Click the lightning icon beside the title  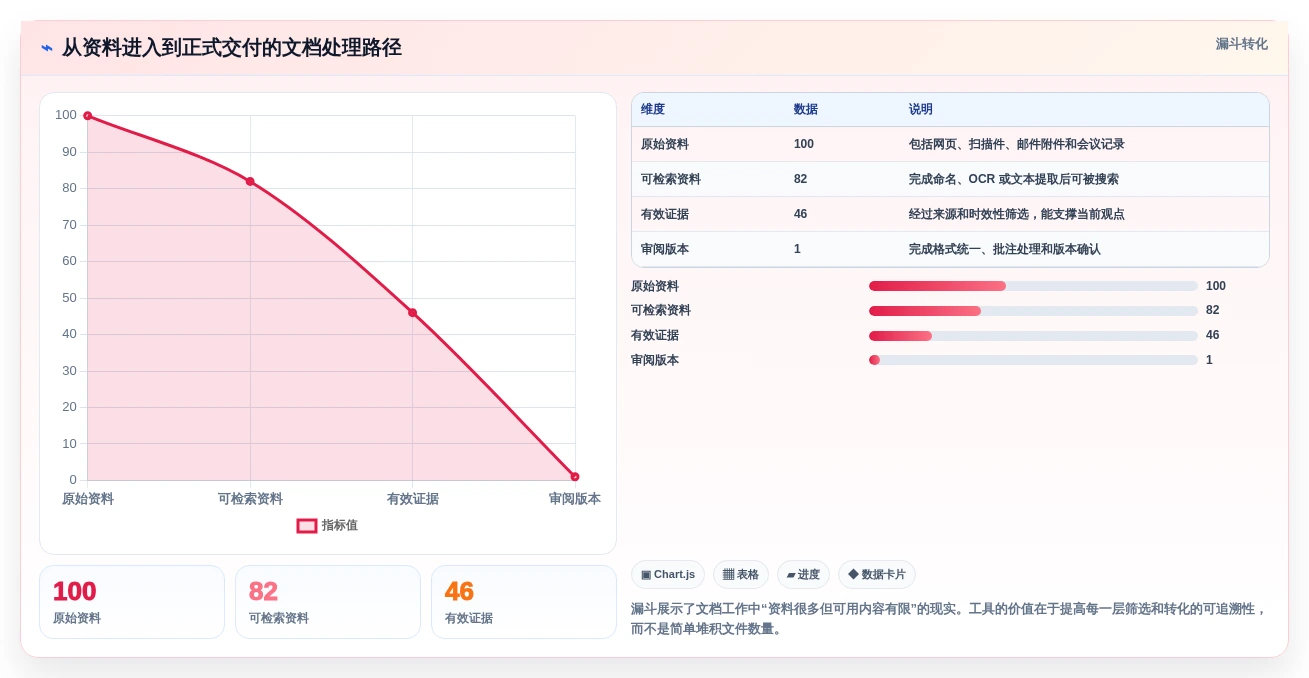[47, 48]
